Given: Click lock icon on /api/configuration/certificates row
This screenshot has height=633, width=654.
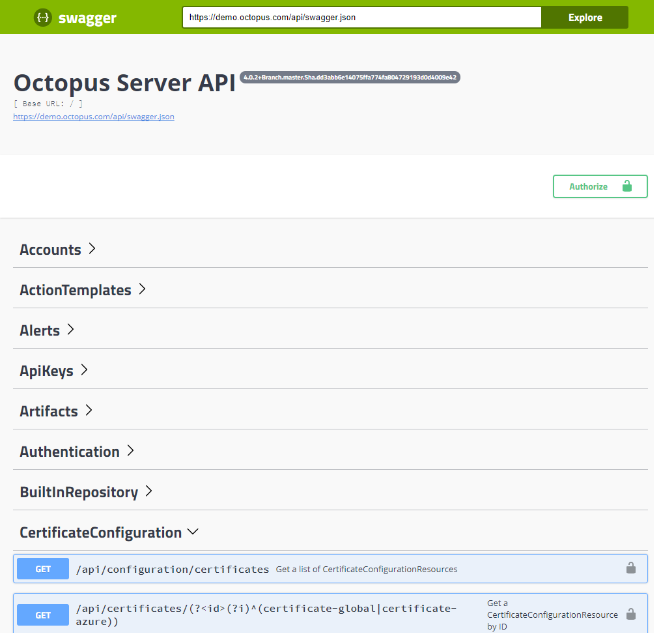Looking at the screenshot, I should [x=631, y=568].
